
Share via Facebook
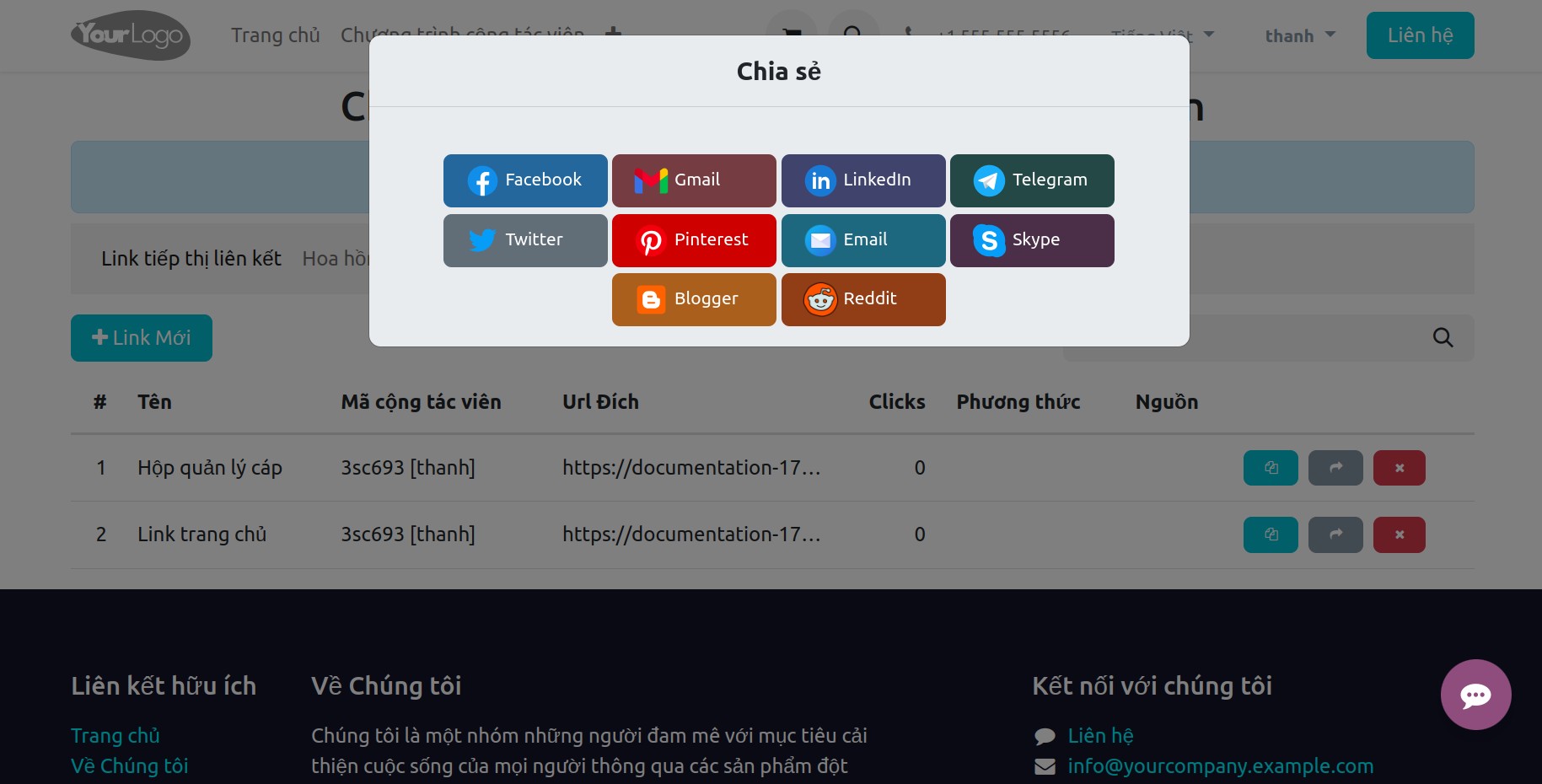coord(524,180)
